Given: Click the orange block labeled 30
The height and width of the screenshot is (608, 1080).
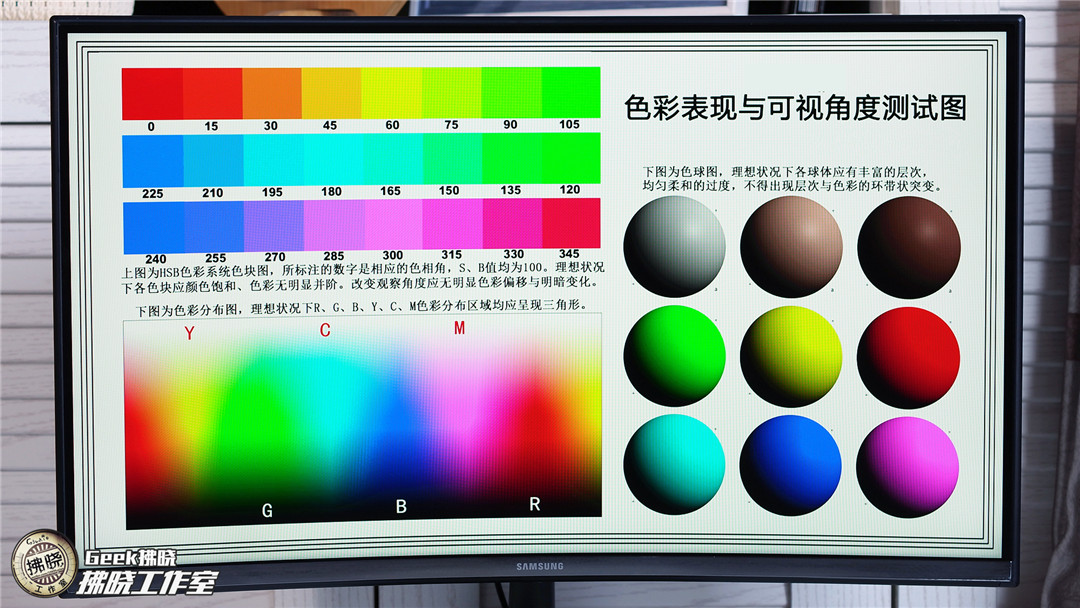Looking at the screenshot, I should coord(272,93).
